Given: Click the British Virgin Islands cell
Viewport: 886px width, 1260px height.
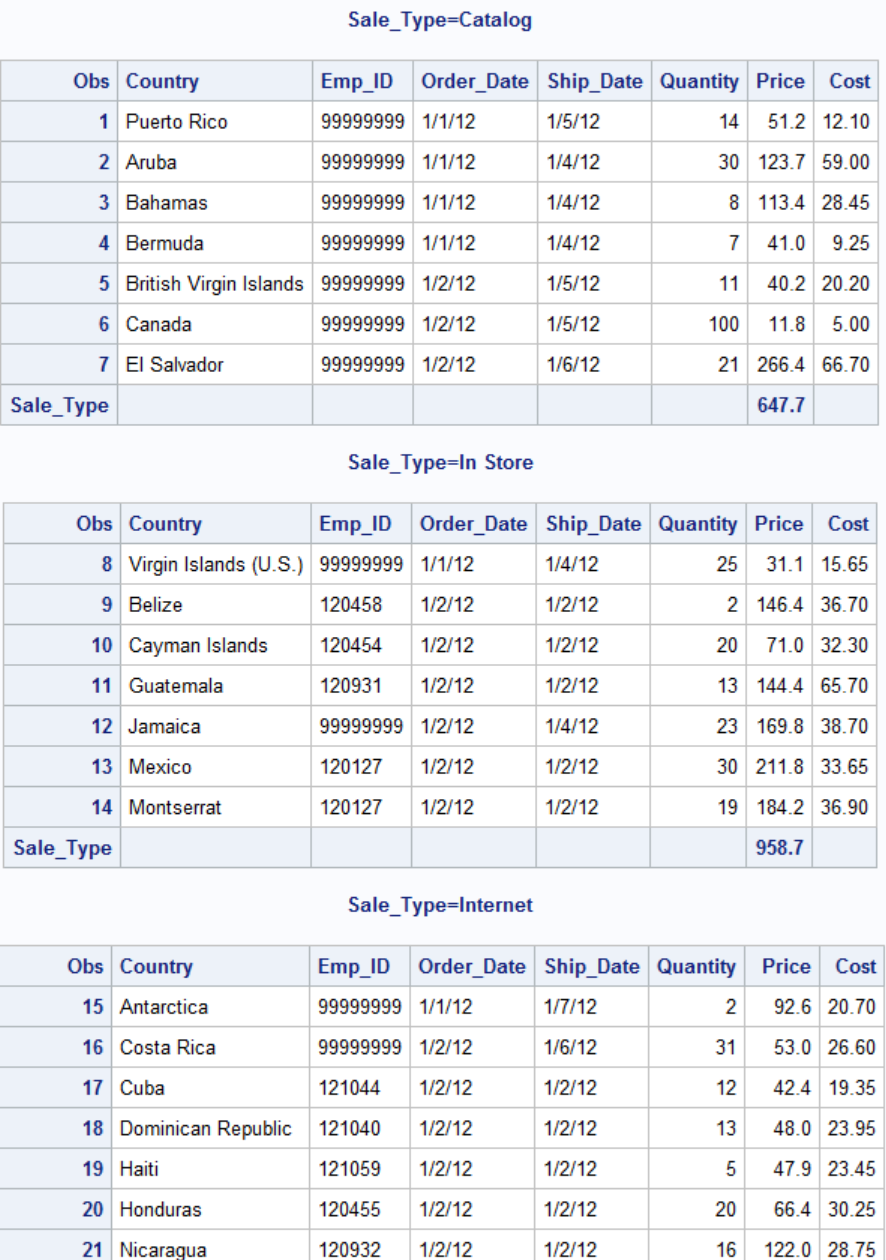Looking at the screenshot, I should [214, 284].
